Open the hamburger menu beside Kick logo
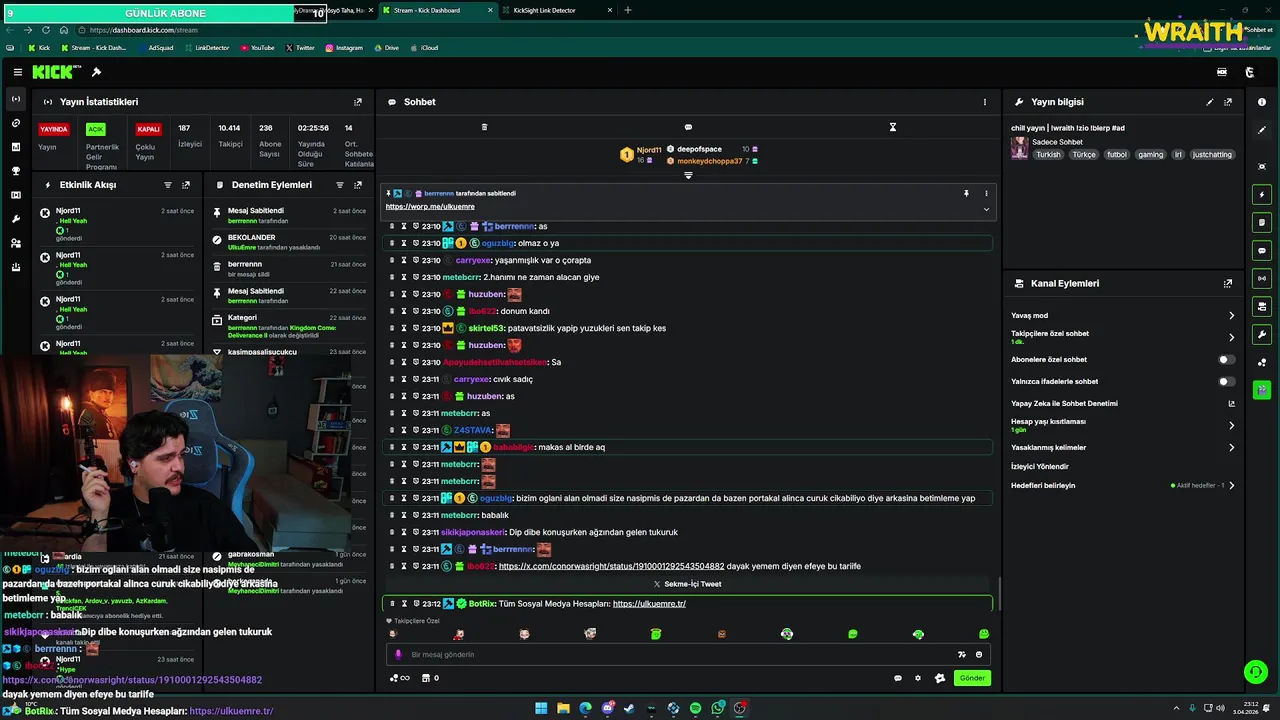This screenshot has width=1280, height=720. pos(18,72)
